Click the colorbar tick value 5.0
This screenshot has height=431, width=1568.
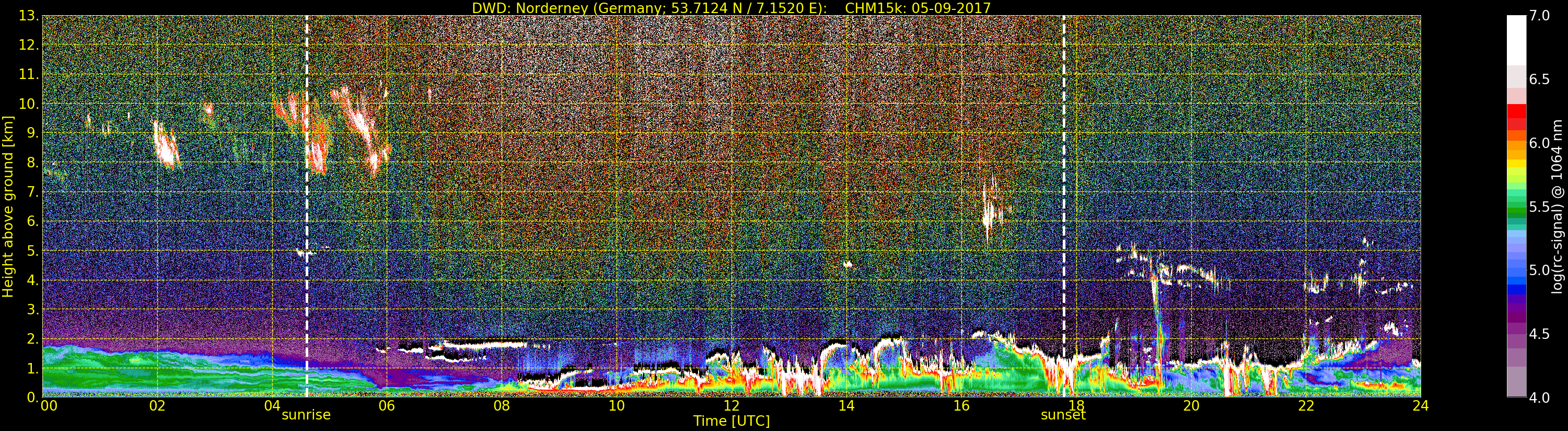(x=1539, y=270)
